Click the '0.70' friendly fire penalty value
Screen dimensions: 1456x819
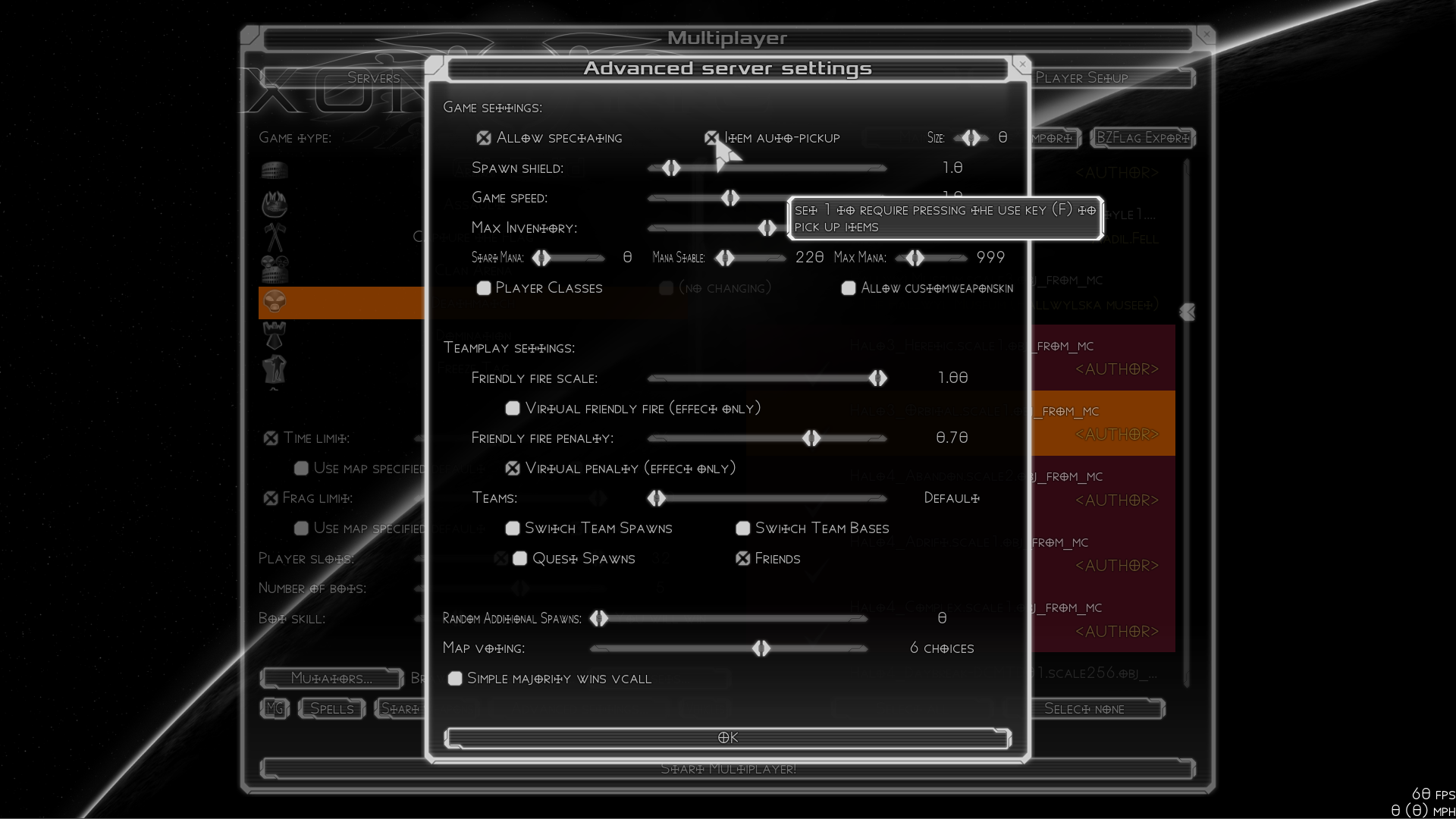pyautogui.click(x=952, y=438)
